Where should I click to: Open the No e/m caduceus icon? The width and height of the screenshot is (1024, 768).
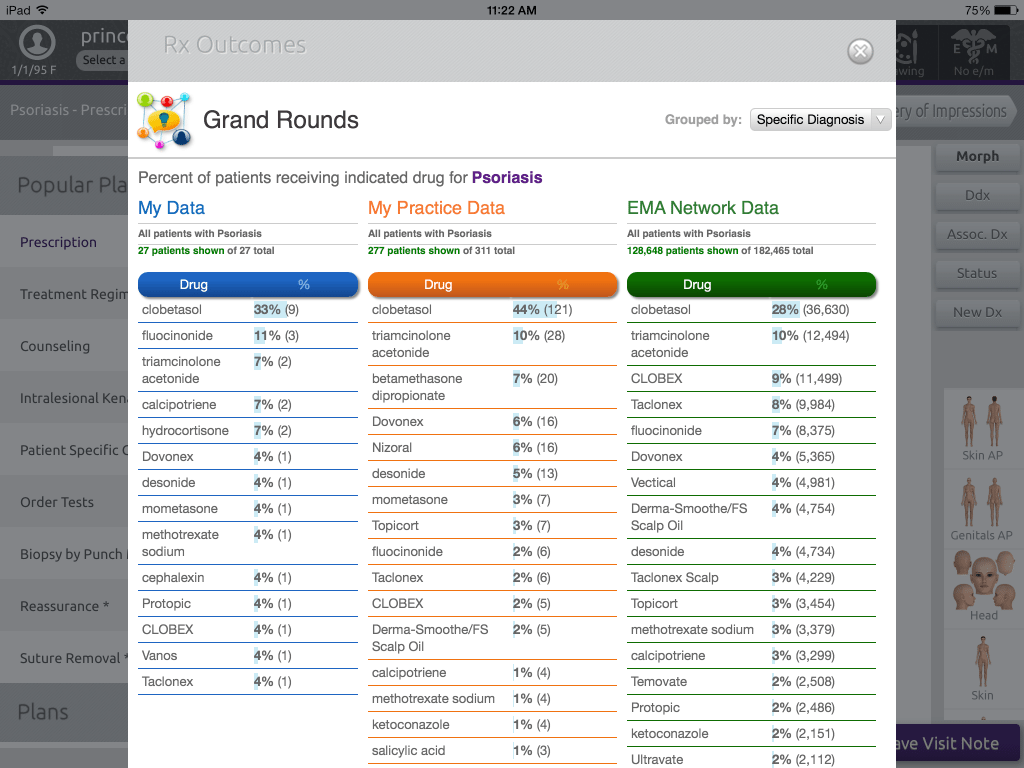point(974,52)
